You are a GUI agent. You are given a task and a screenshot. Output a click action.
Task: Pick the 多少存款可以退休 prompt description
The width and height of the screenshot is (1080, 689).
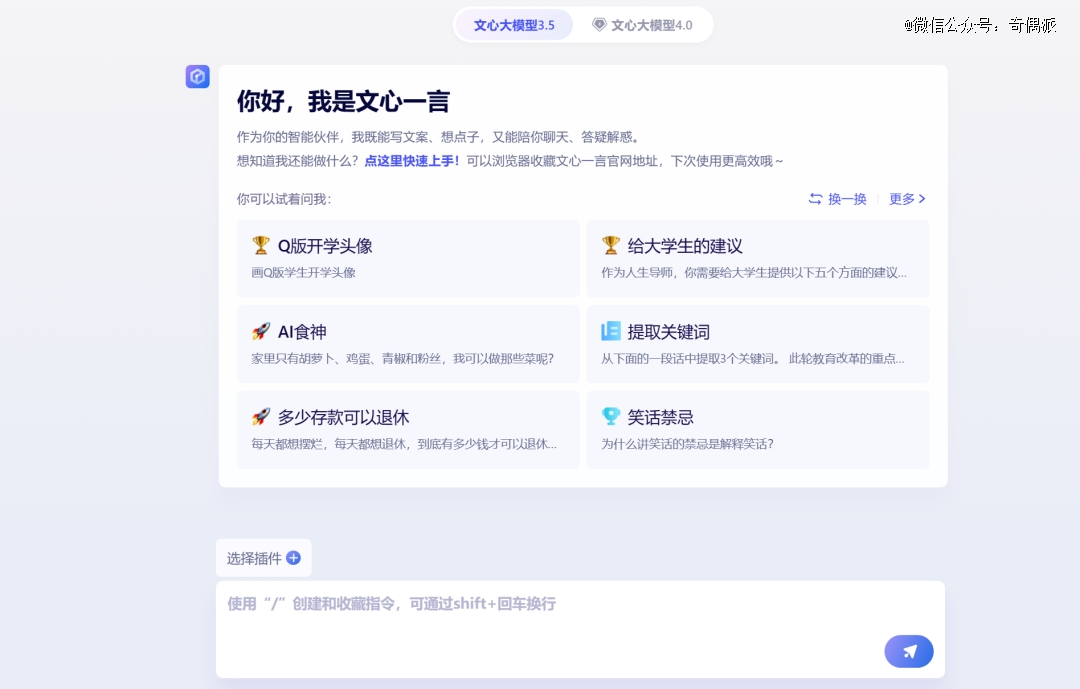(404, 444)
